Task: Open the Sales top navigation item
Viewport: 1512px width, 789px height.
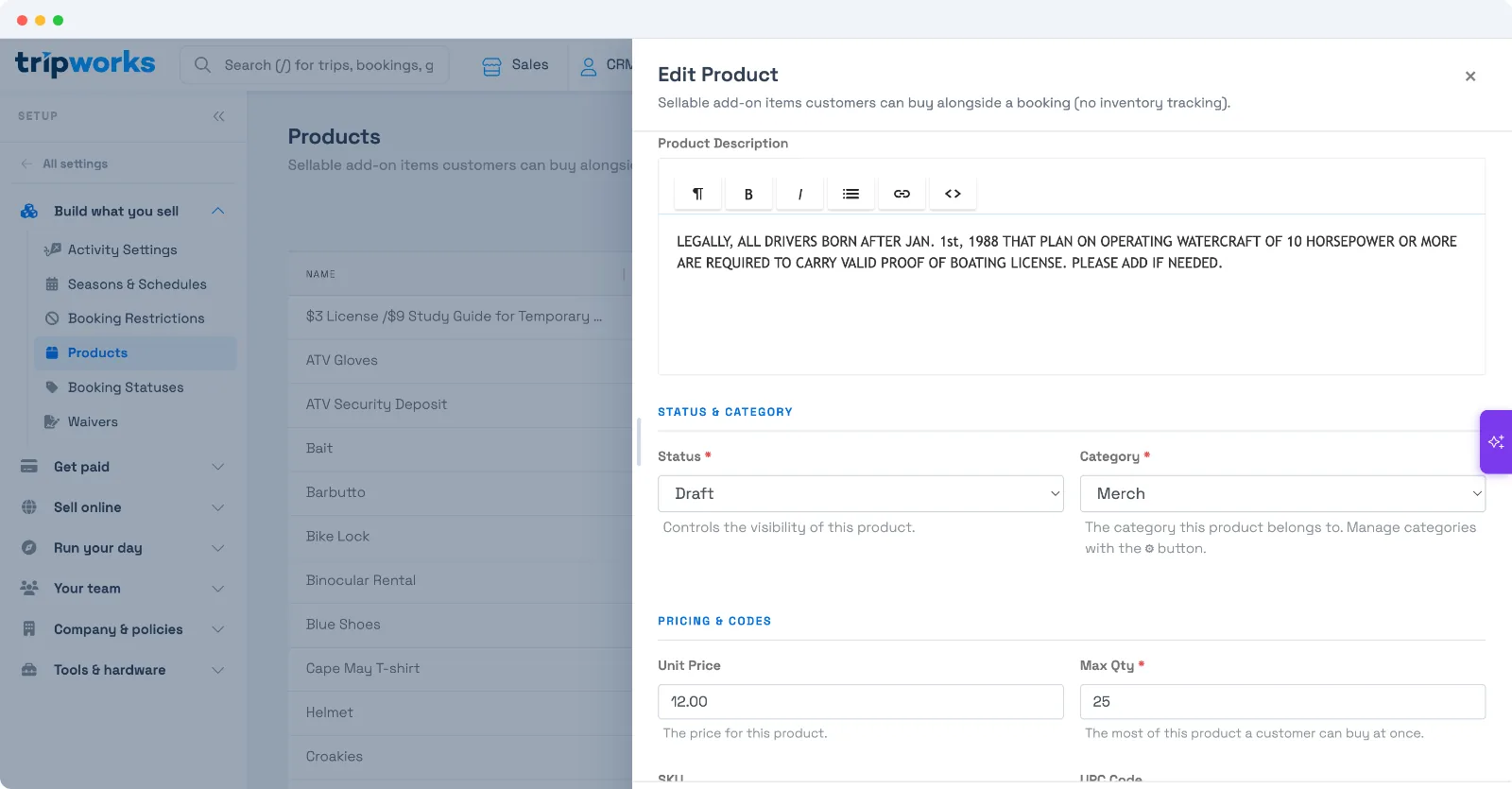Action: (x=516, y=65)
